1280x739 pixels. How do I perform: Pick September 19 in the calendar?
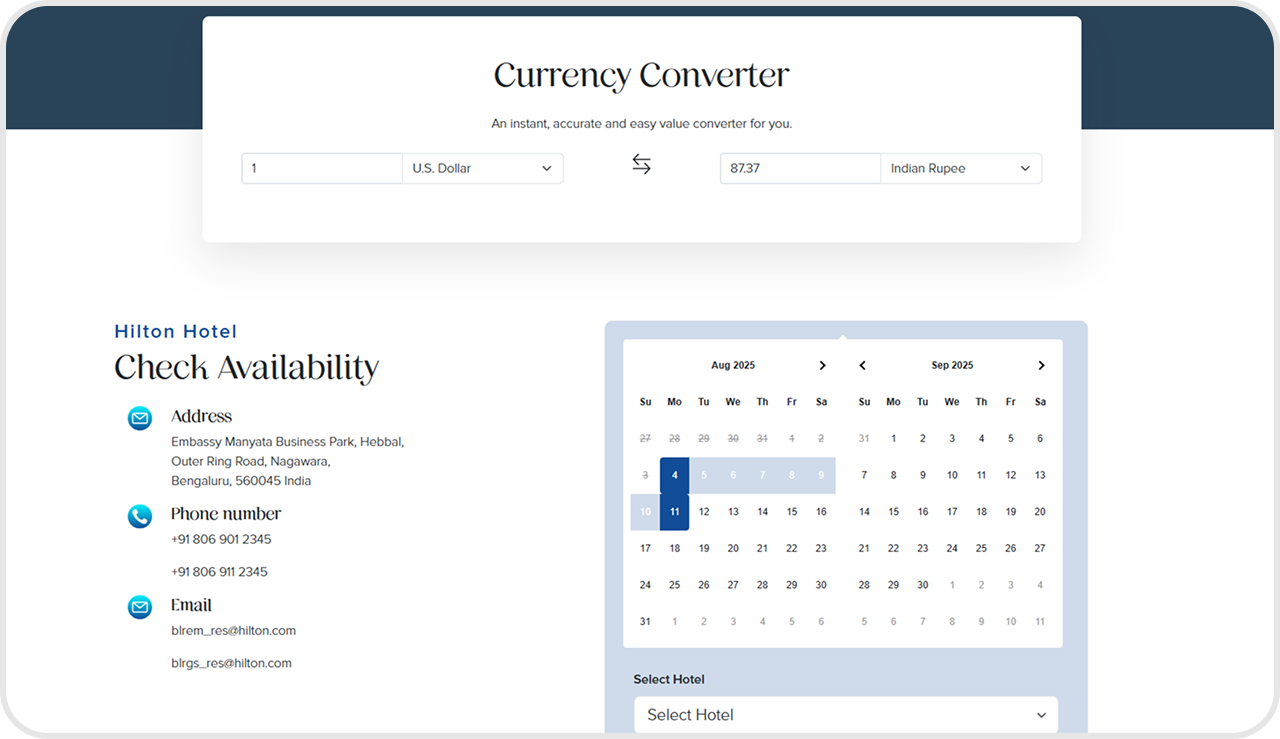(x=1011, y=512)
